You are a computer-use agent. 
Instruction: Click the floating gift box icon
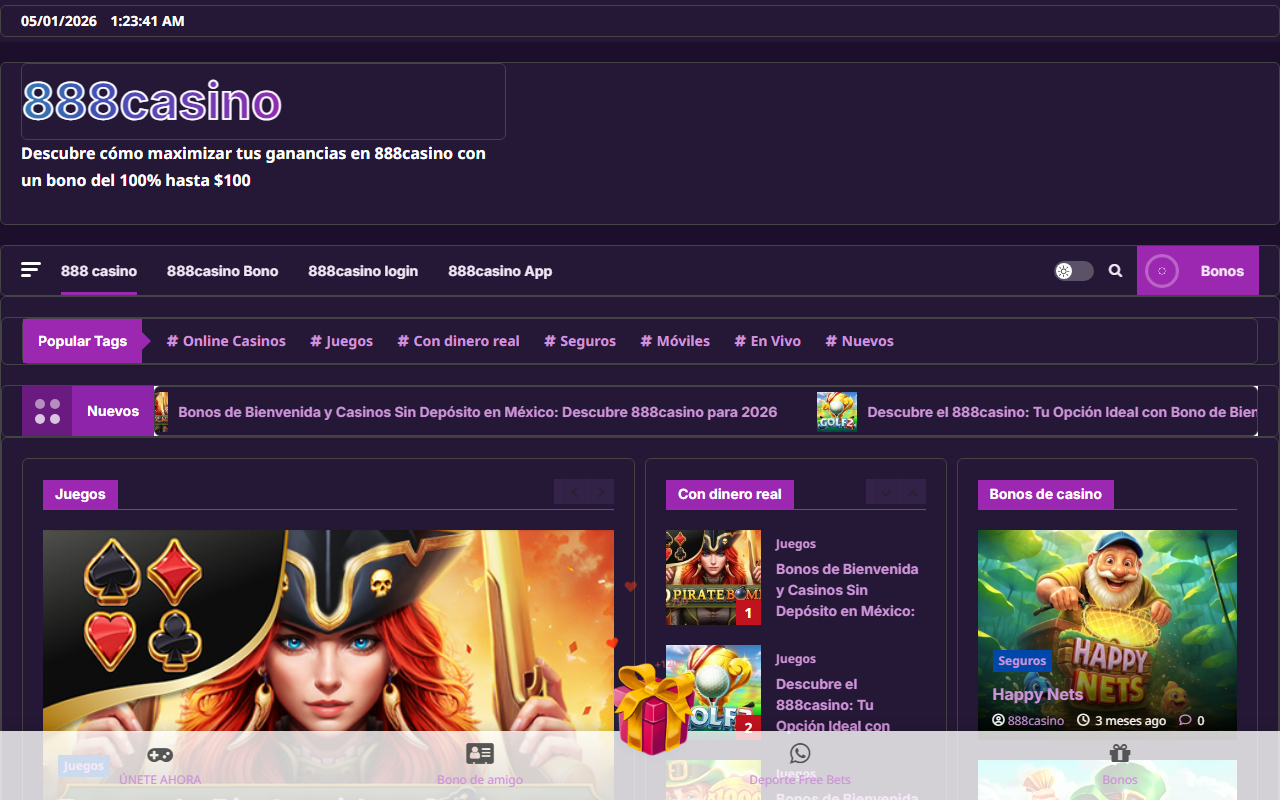(653, 710)
